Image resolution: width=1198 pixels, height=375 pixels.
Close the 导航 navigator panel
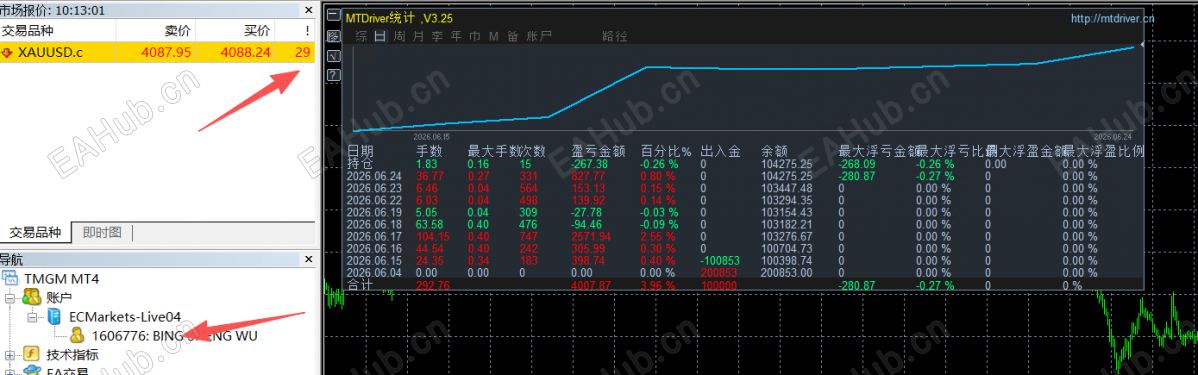(308, 259)
